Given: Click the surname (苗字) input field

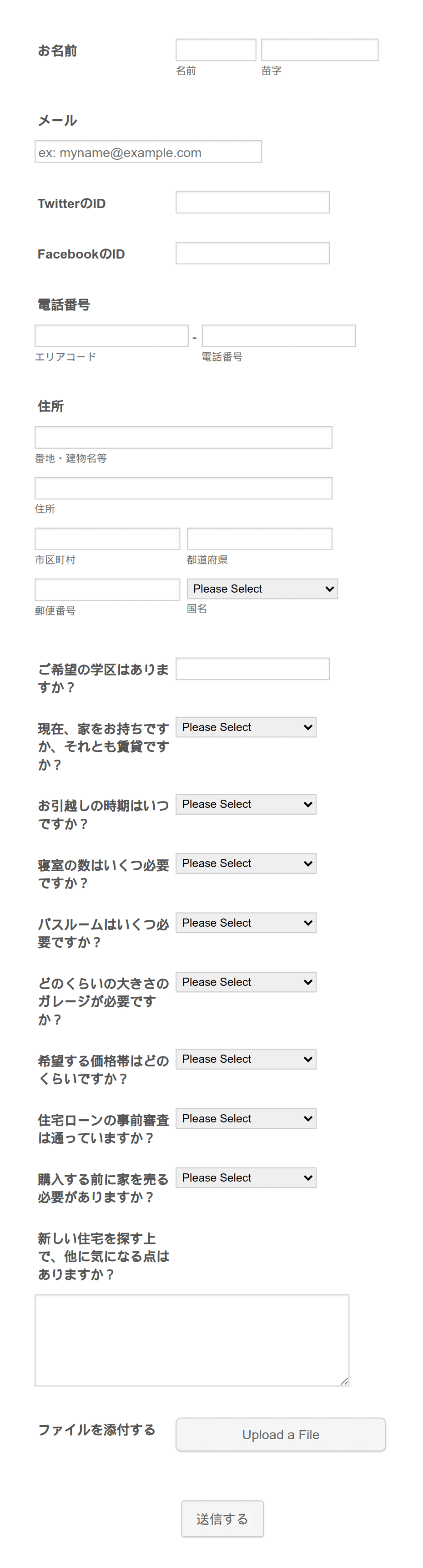Looking at the screenshot, I should [320, 50].
